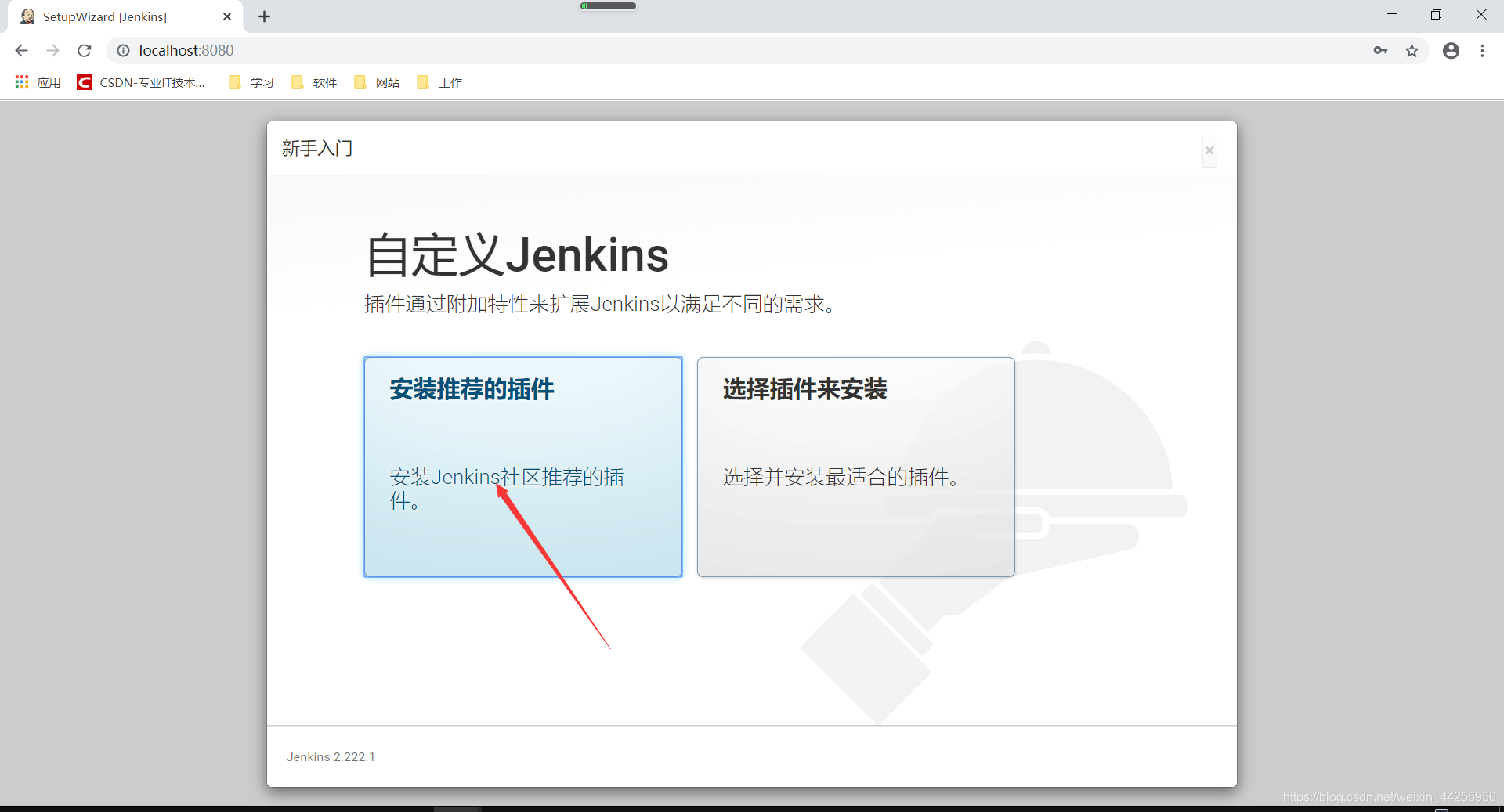Open the 工作 bookmark folder
Screen dimensions: 1504x812
(x=439, y=82)
